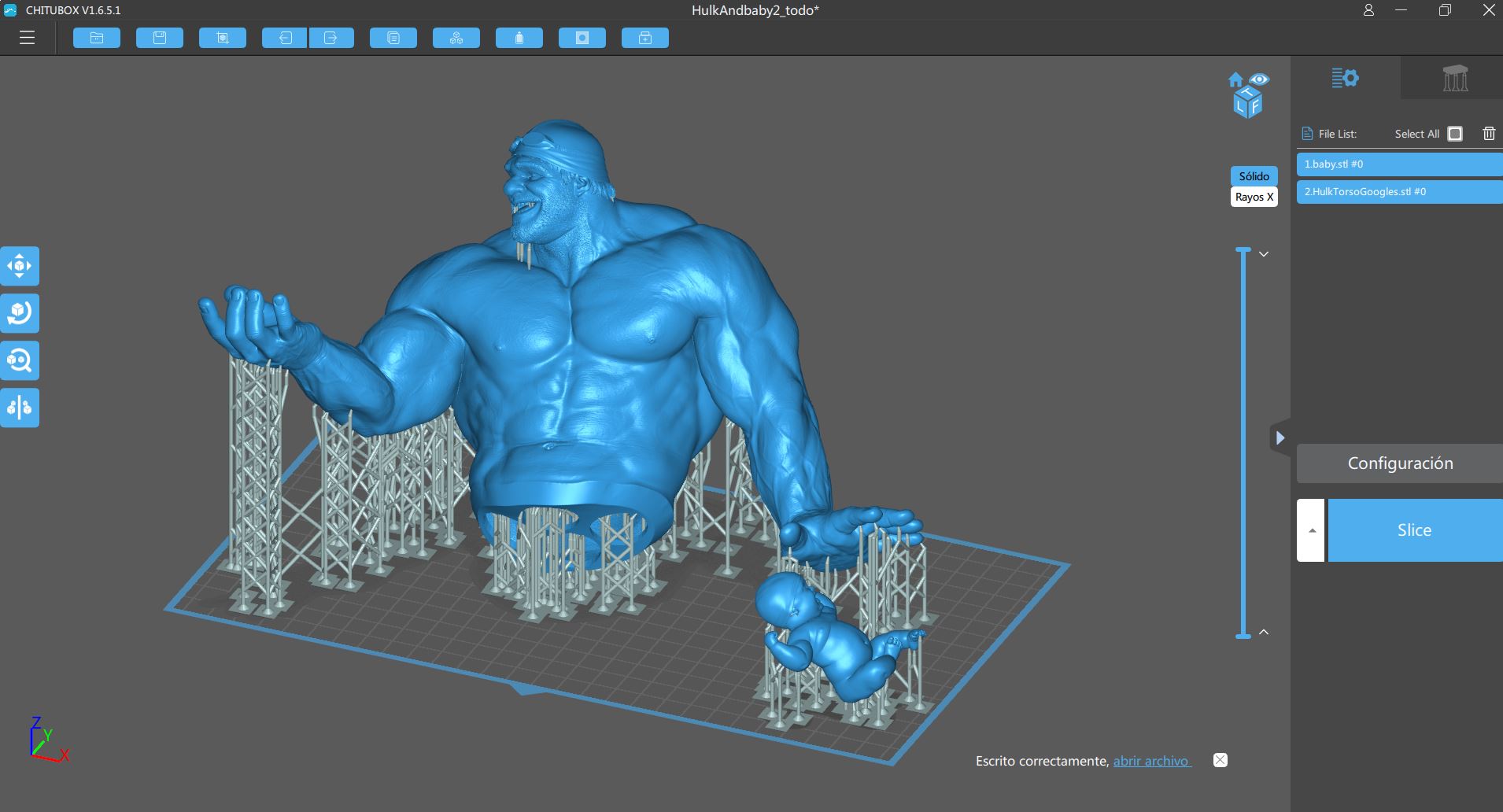Open the settings panel with the small up arrow stepper

coord(1309,530)
